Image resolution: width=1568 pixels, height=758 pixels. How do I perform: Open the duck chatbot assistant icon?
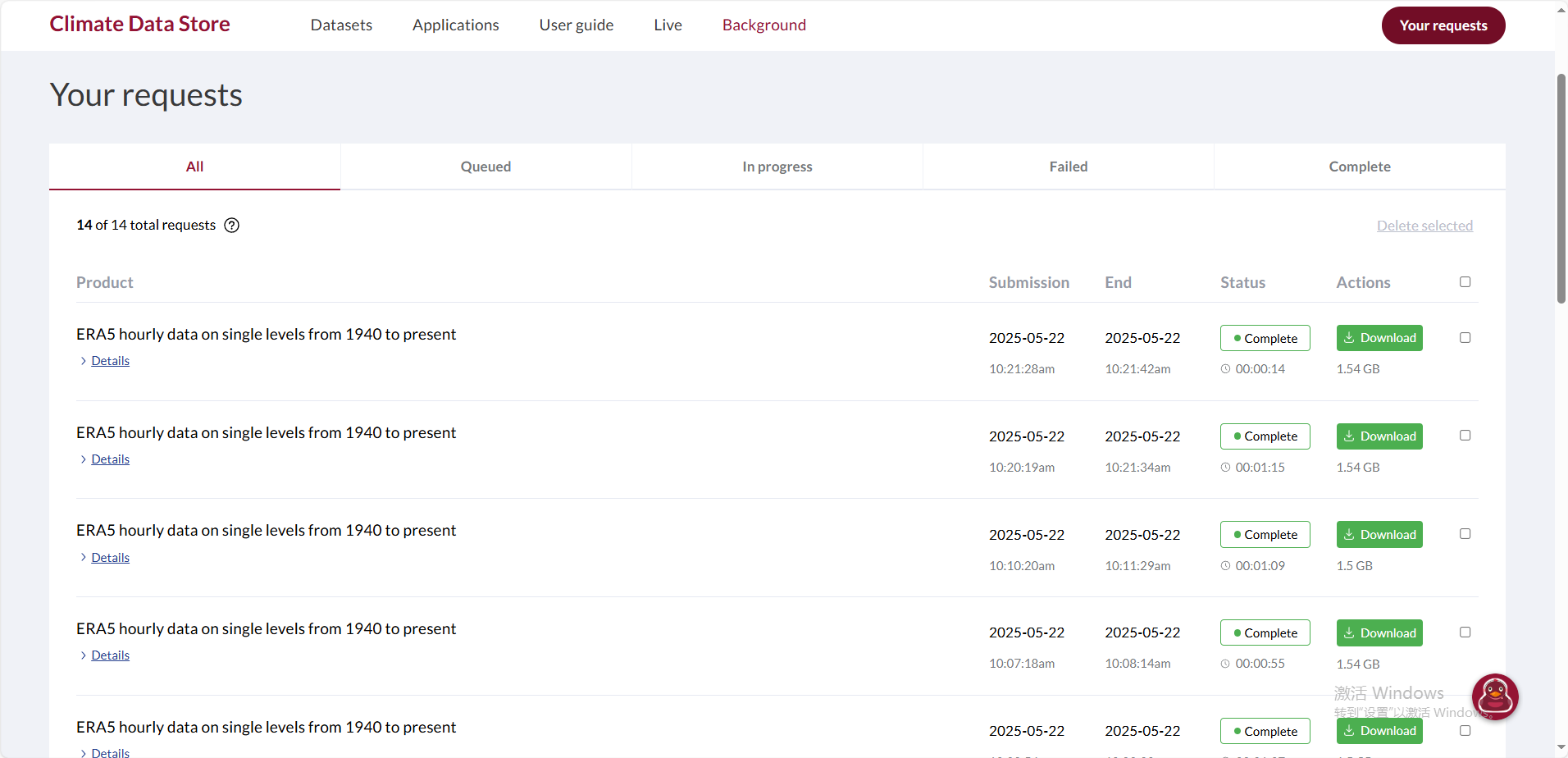tap(1495, 697)
